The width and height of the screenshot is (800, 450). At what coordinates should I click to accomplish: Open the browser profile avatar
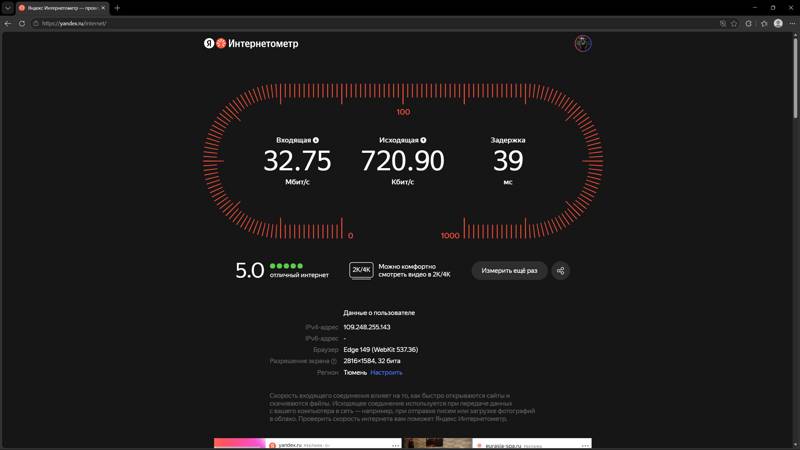tap(778, 23)
